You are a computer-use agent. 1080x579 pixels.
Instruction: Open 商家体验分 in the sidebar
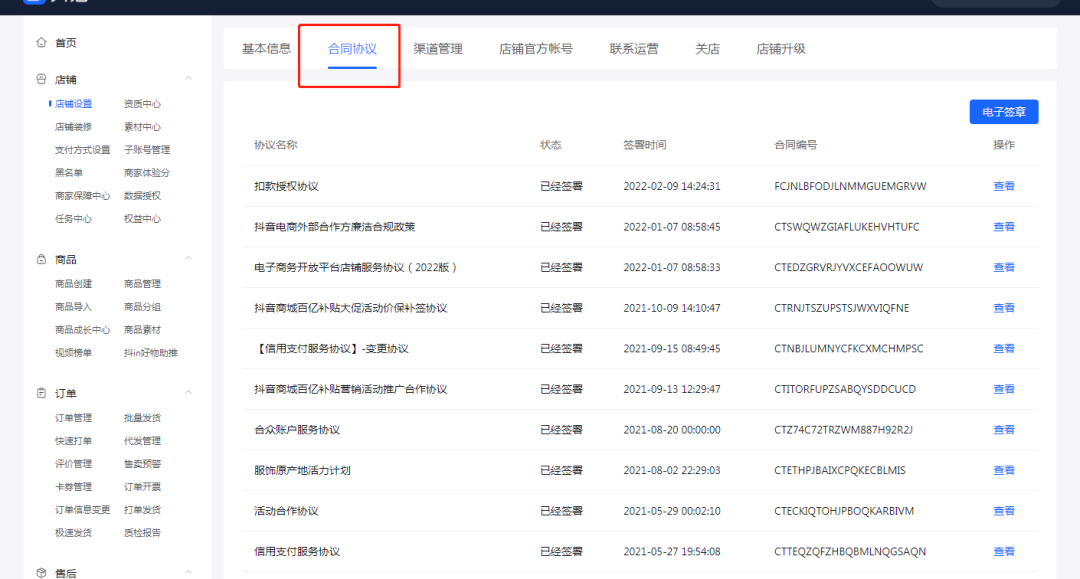point(147,173)
